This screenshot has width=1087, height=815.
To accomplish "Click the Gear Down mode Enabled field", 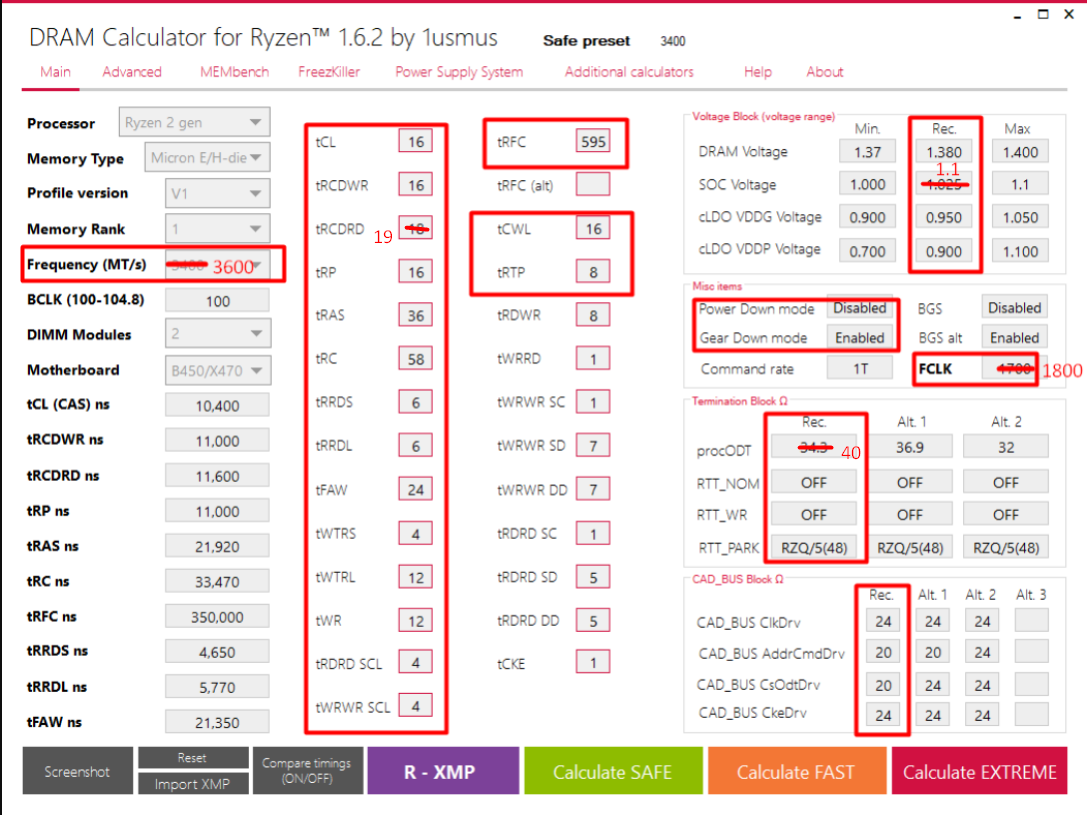I will point(860,338).
